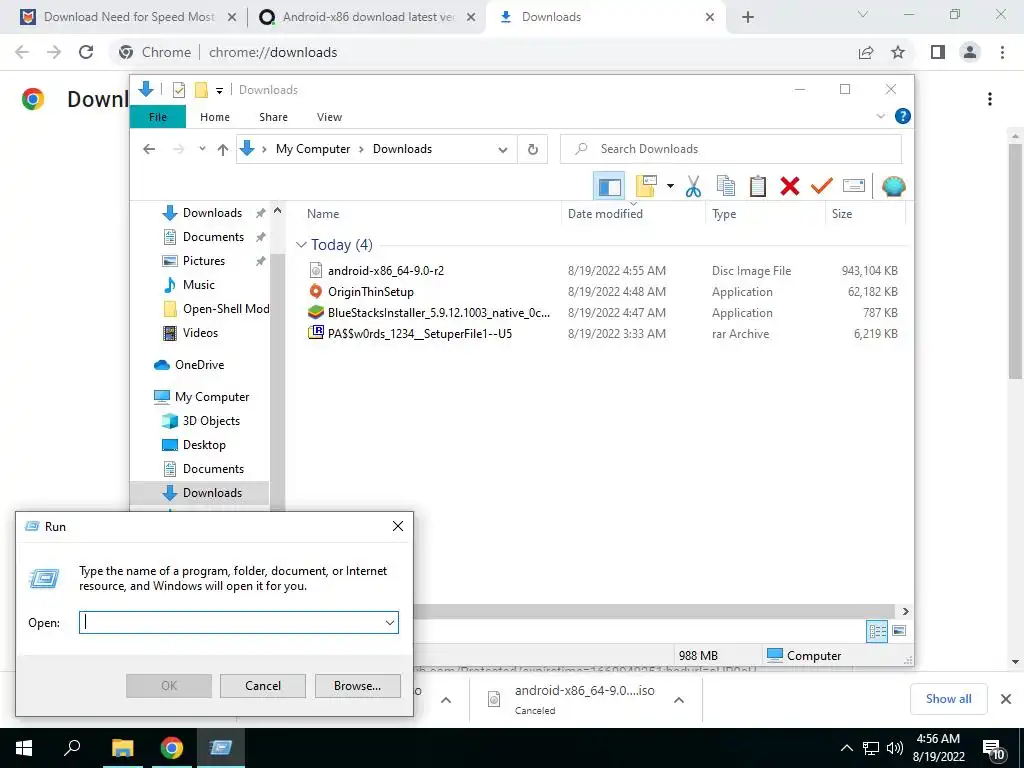Click the taskbar search magnifier
Viewport: 1024px width, 768px height.
(x=72, y=748)
